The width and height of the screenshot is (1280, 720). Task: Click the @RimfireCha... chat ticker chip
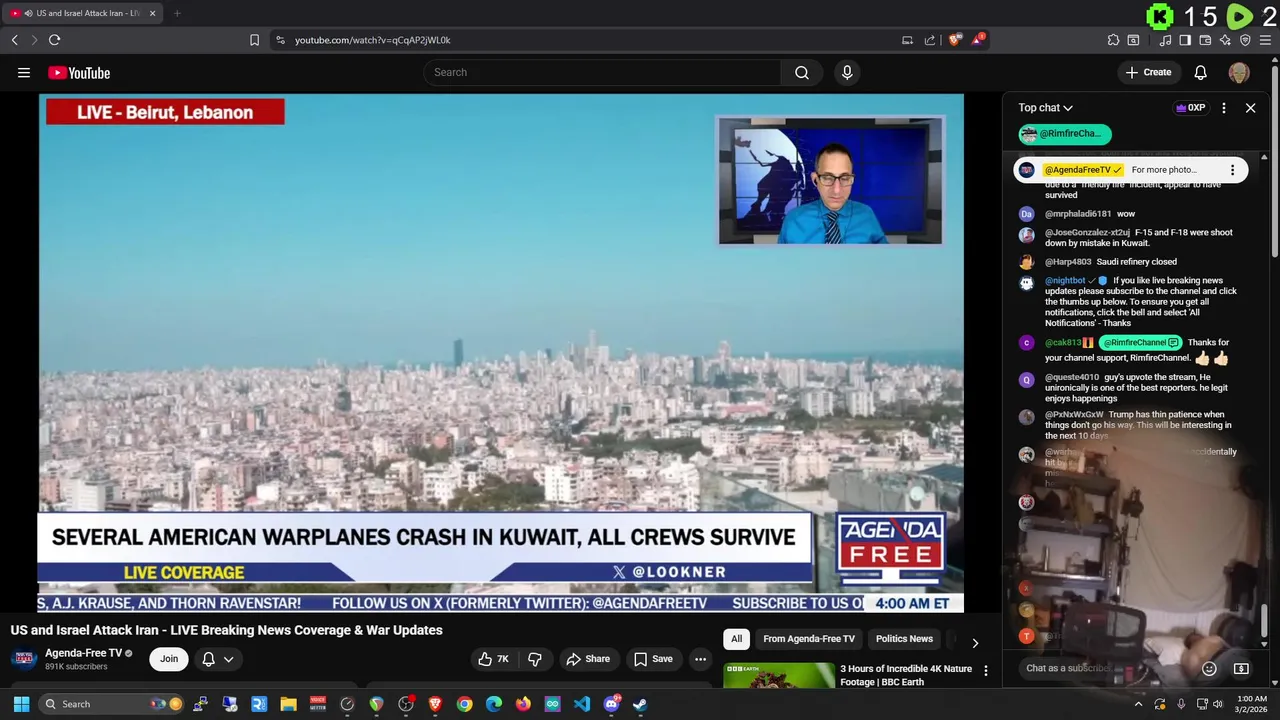click(1064, 134)
